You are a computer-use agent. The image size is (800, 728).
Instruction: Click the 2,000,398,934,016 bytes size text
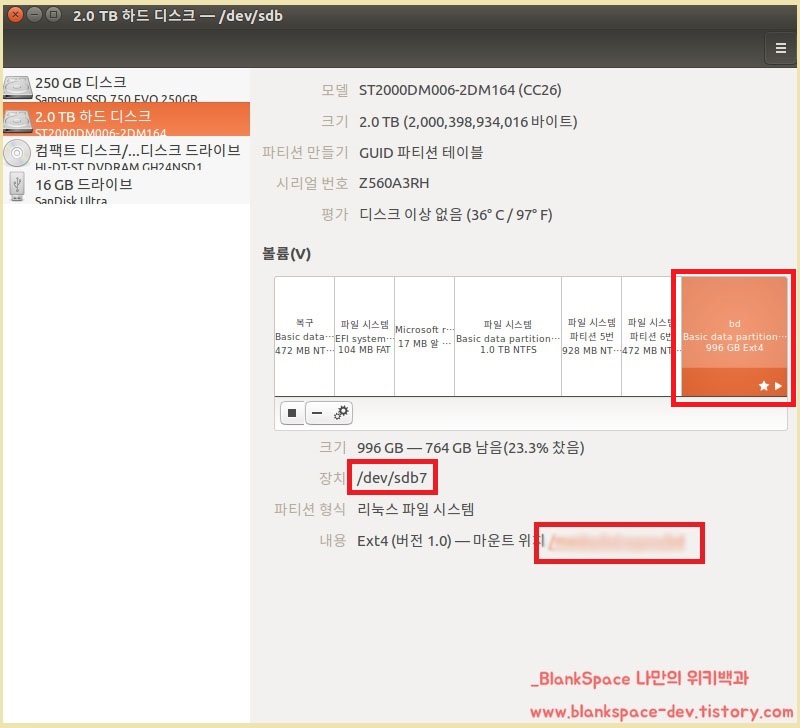[468, 122]
